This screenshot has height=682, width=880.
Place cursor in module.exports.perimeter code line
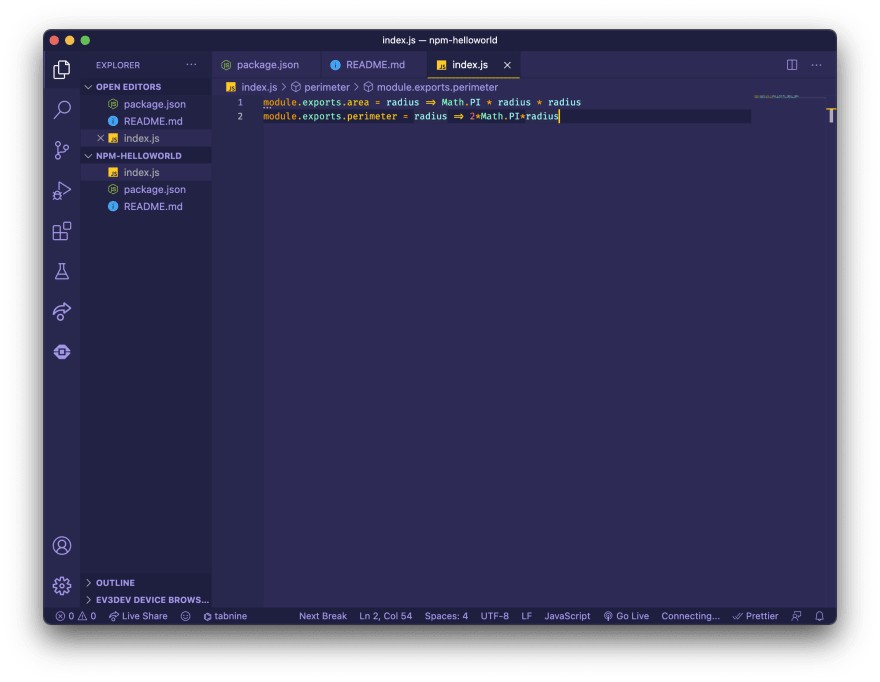[411, 116]
